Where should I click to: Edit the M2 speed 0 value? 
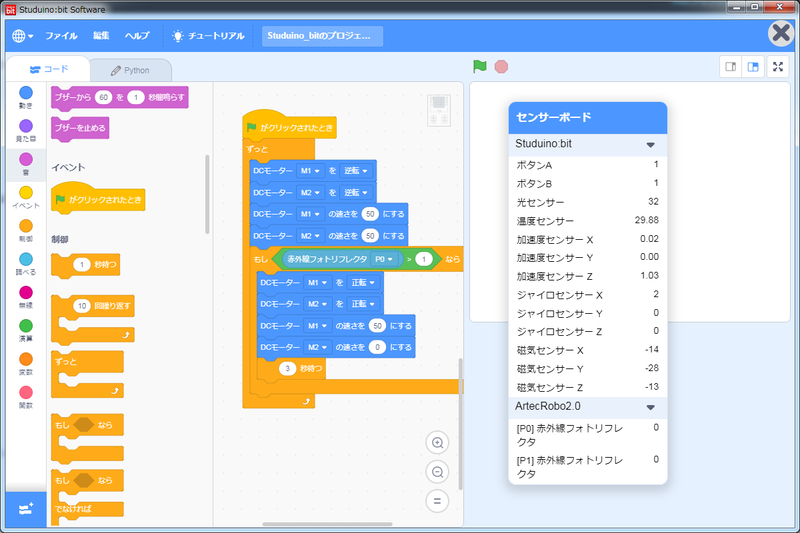378,347
